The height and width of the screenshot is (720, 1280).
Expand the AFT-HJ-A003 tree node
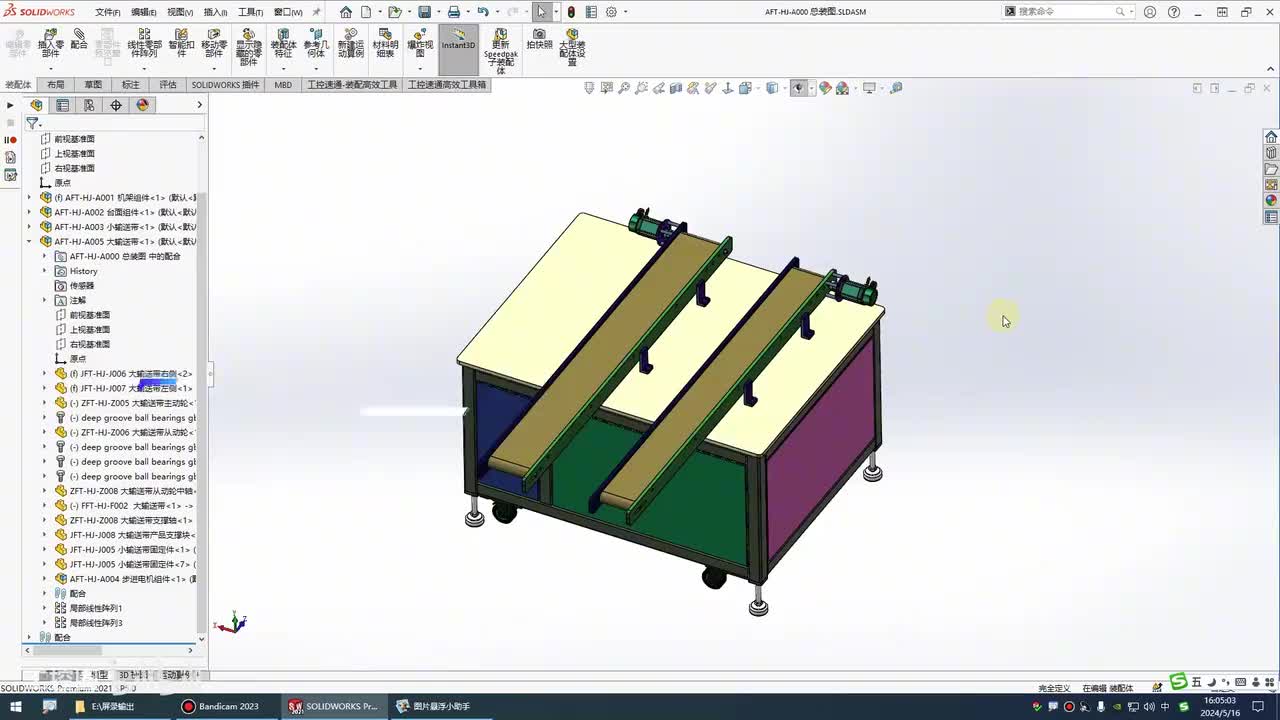29,227
